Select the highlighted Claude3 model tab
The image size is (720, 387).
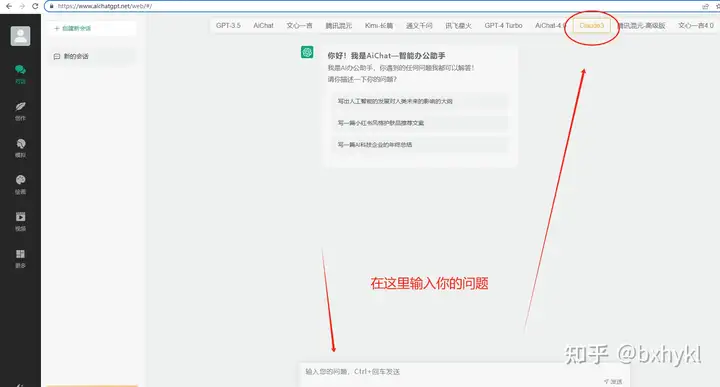click(x=591, y=26)
